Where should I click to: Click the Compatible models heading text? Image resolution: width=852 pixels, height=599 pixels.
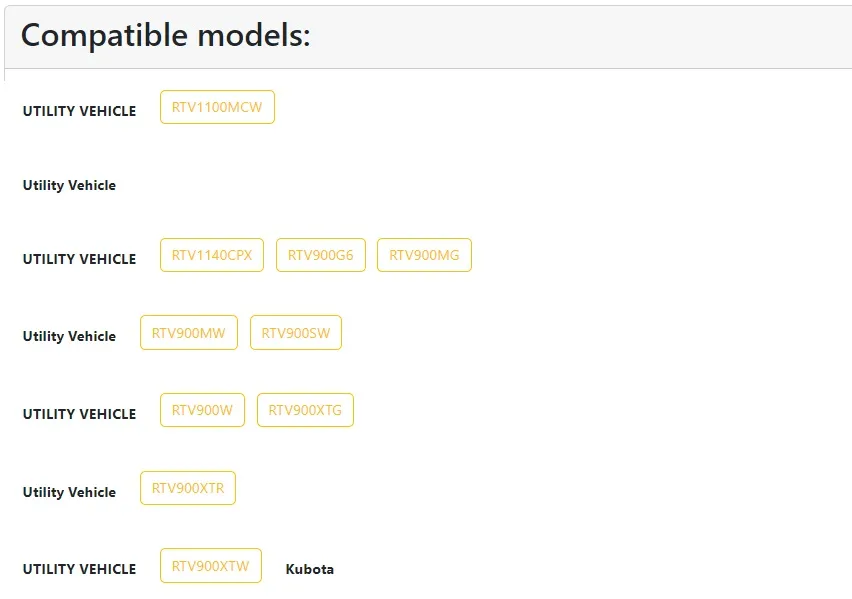165,36
